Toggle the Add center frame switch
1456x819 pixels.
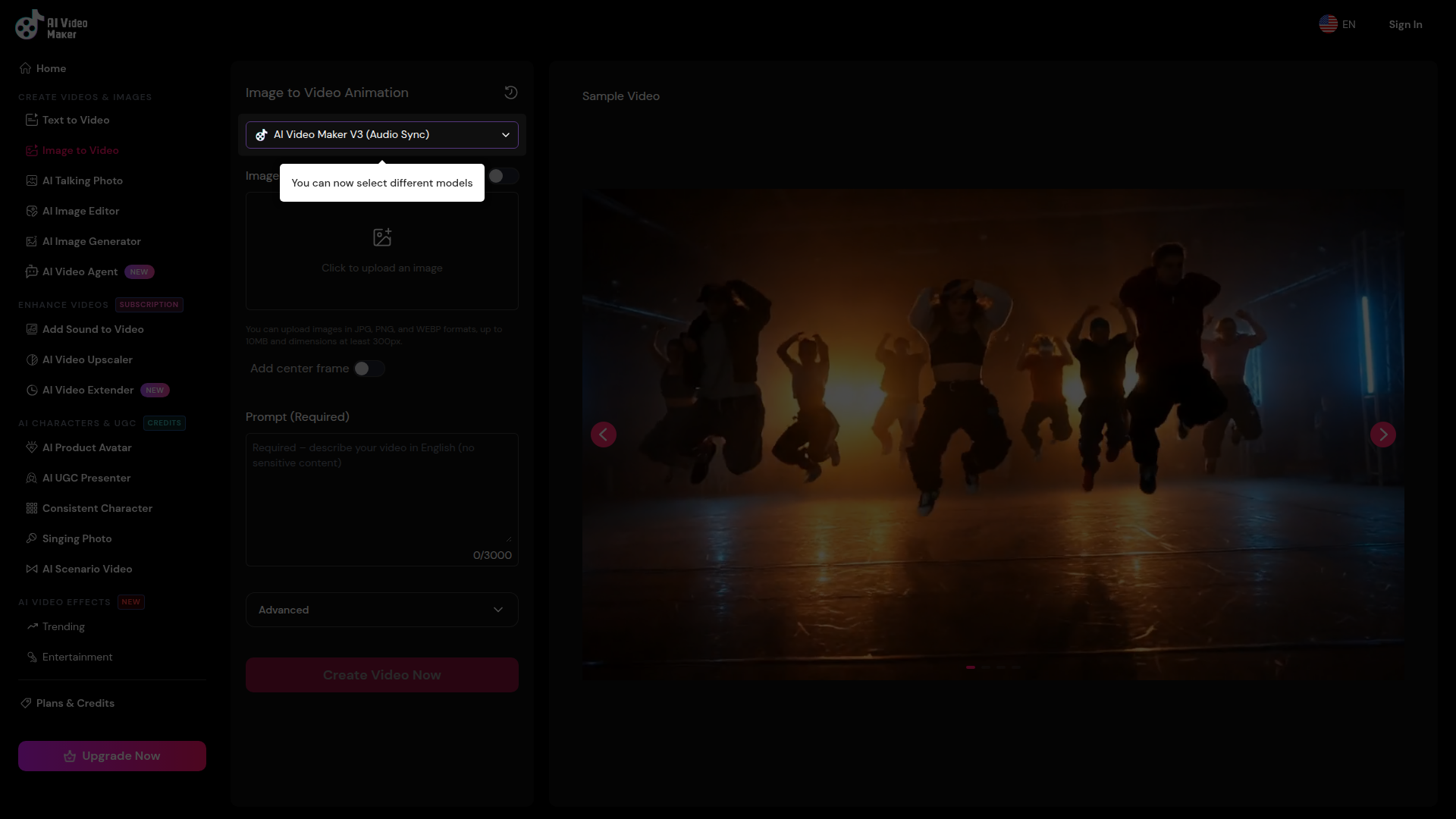369,369
